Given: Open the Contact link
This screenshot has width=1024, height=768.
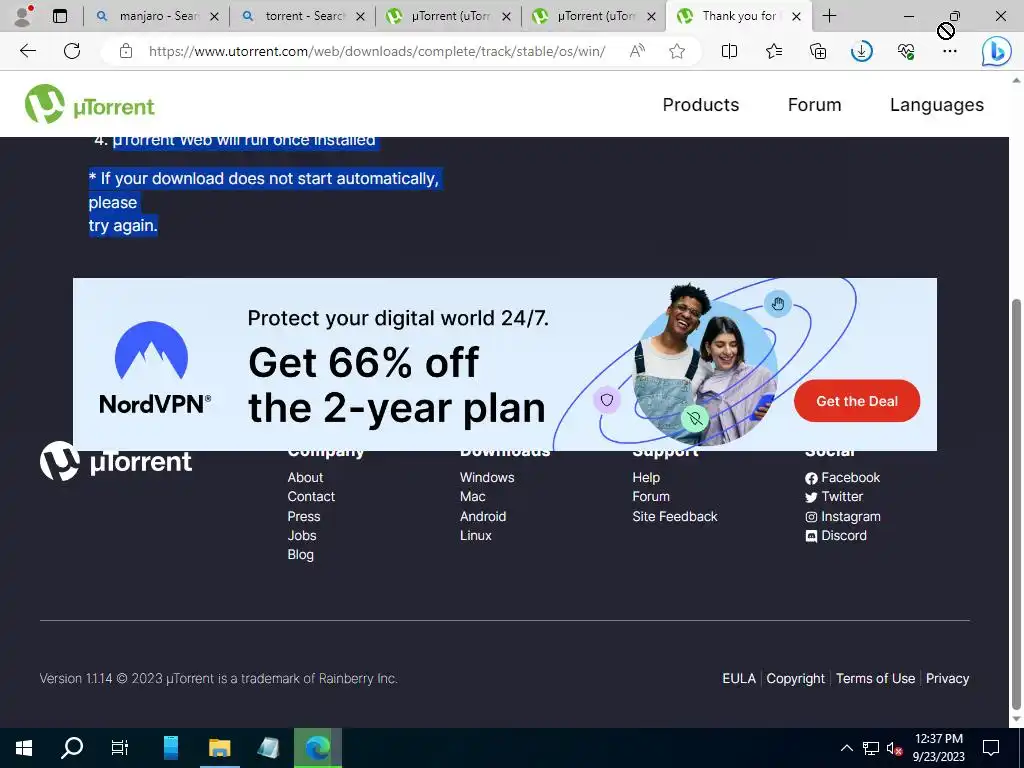Looking at the screenshot, I should [311, 496].
